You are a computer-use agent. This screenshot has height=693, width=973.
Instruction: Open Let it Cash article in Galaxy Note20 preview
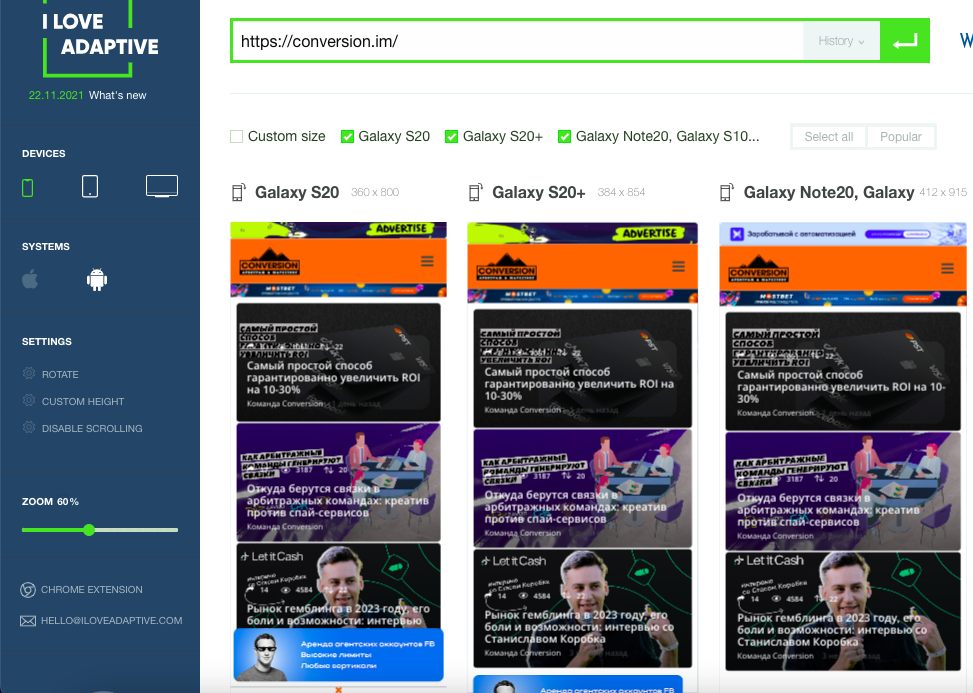[x=843, y=612]
